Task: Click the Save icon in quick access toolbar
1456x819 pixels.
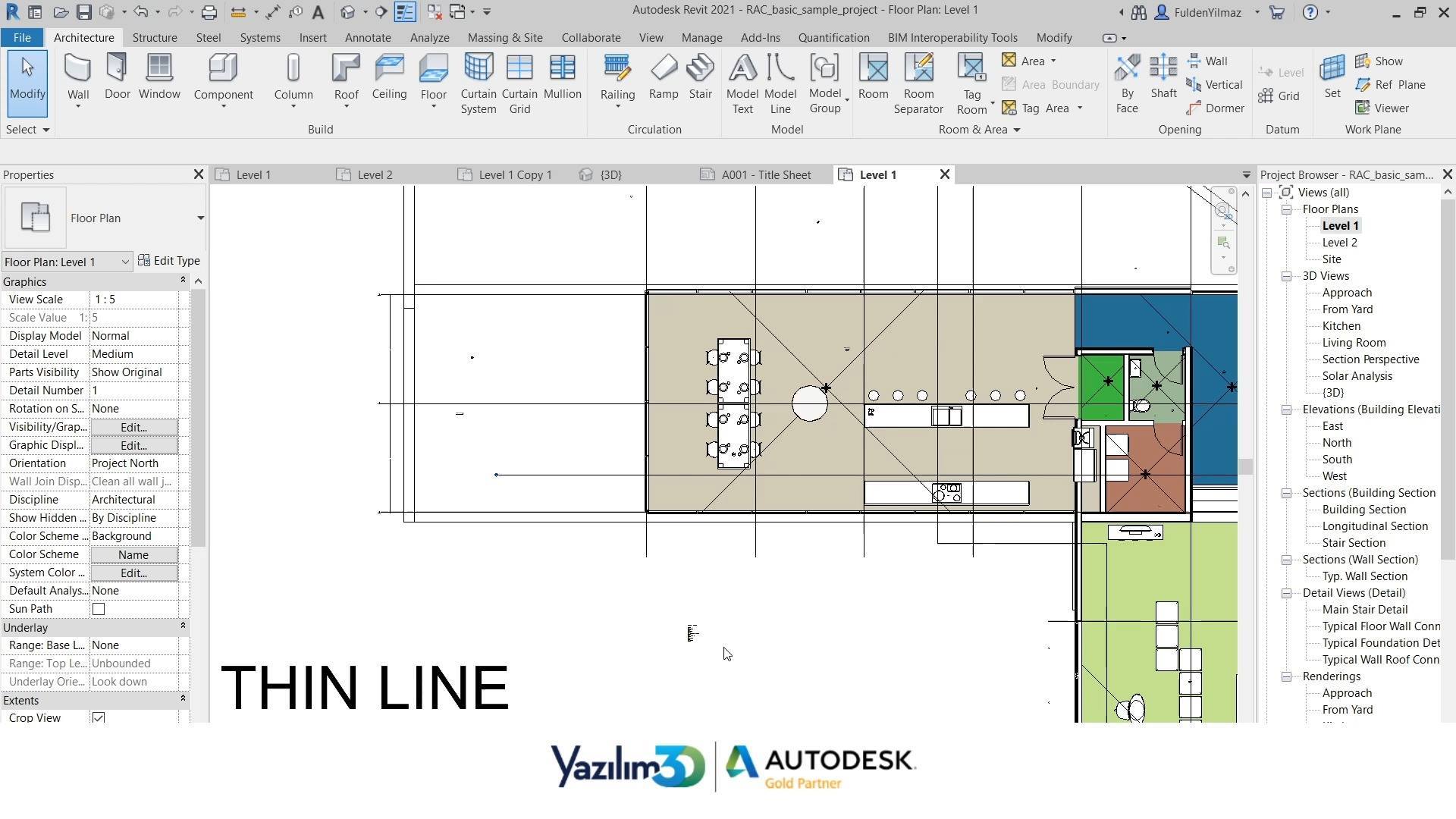Action: click(84, 12)
